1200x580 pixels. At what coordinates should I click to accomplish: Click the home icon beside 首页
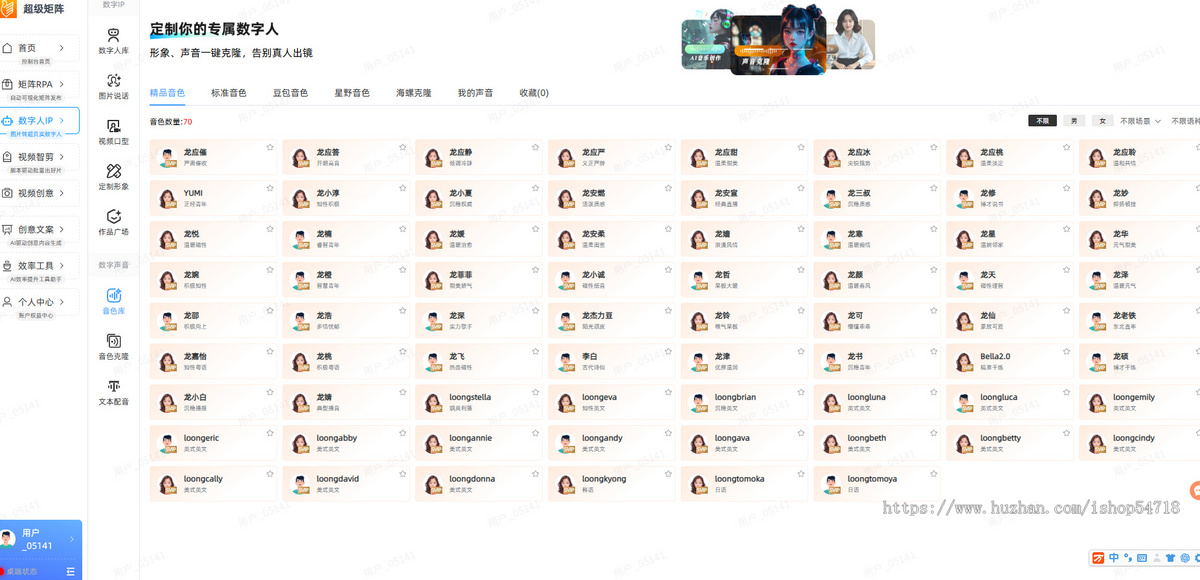coord(7,48)
